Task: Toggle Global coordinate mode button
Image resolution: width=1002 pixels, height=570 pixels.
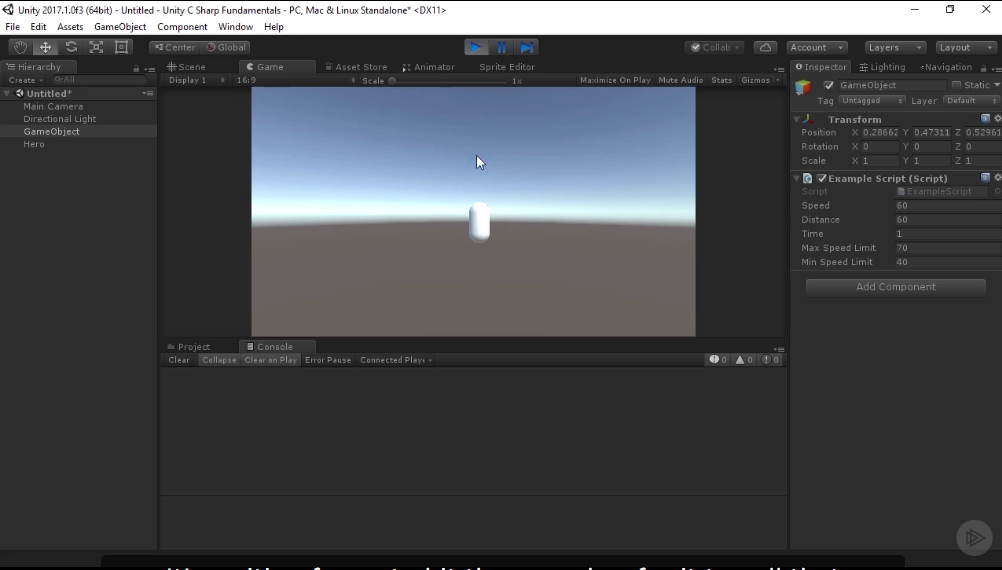Action: pos(226,47)
